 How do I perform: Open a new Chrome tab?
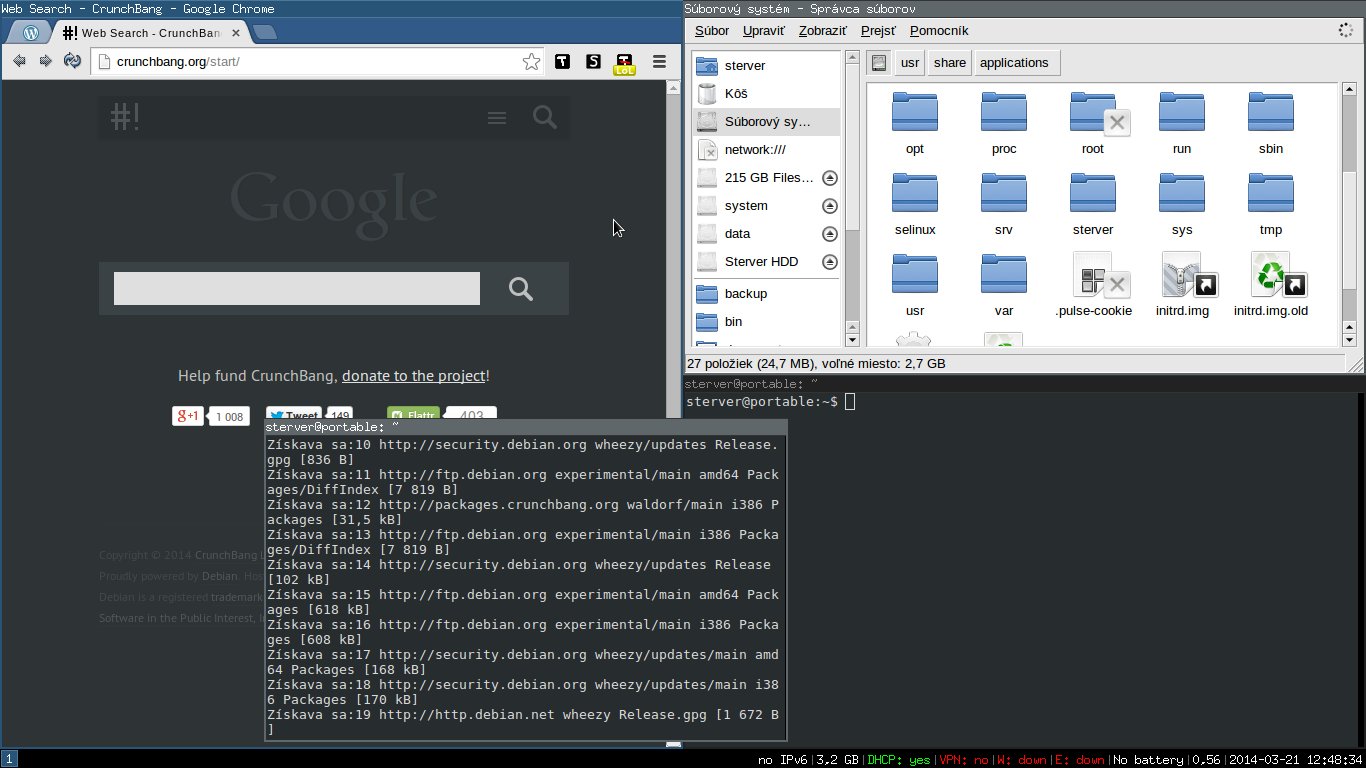265,33
